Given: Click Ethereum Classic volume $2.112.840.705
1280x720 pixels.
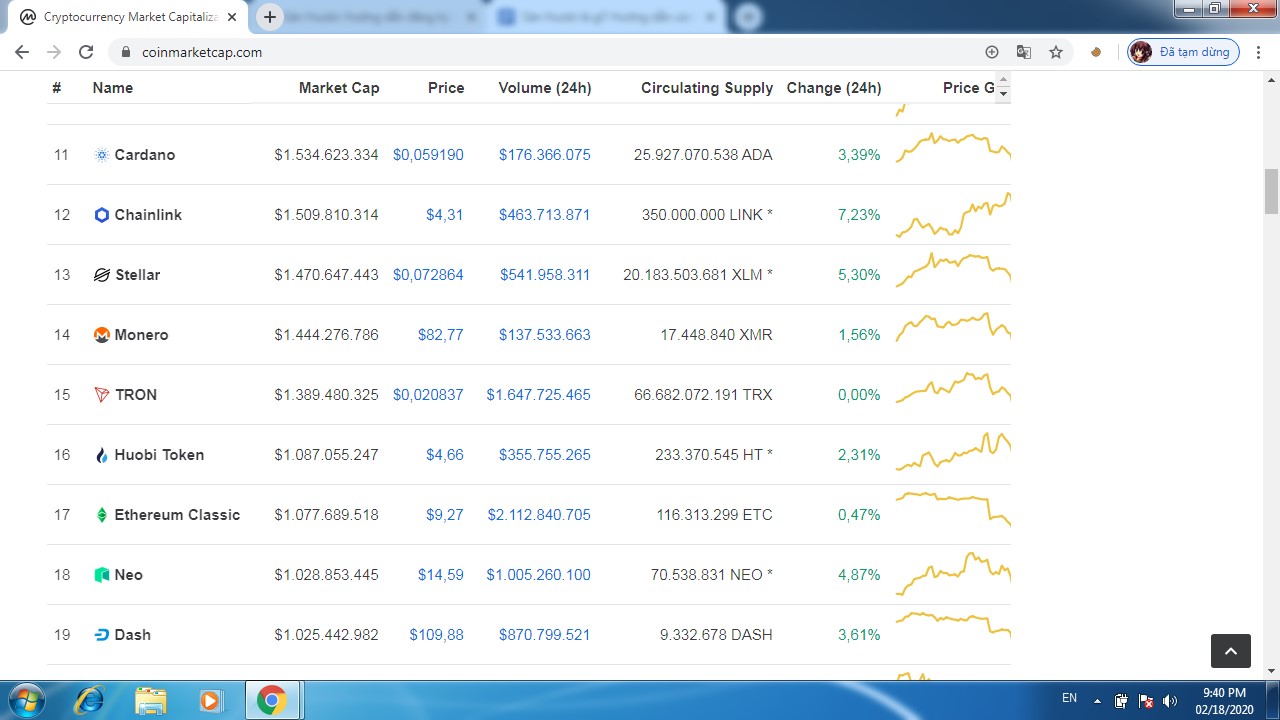Looking at the screenshot, I should click(539, 515).
